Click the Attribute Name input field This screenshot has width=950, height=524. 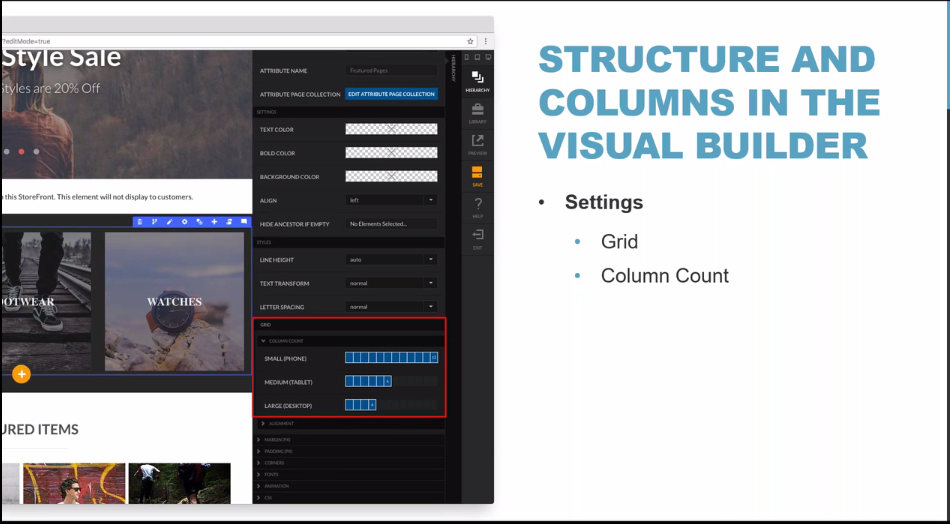tap(391, 70)
